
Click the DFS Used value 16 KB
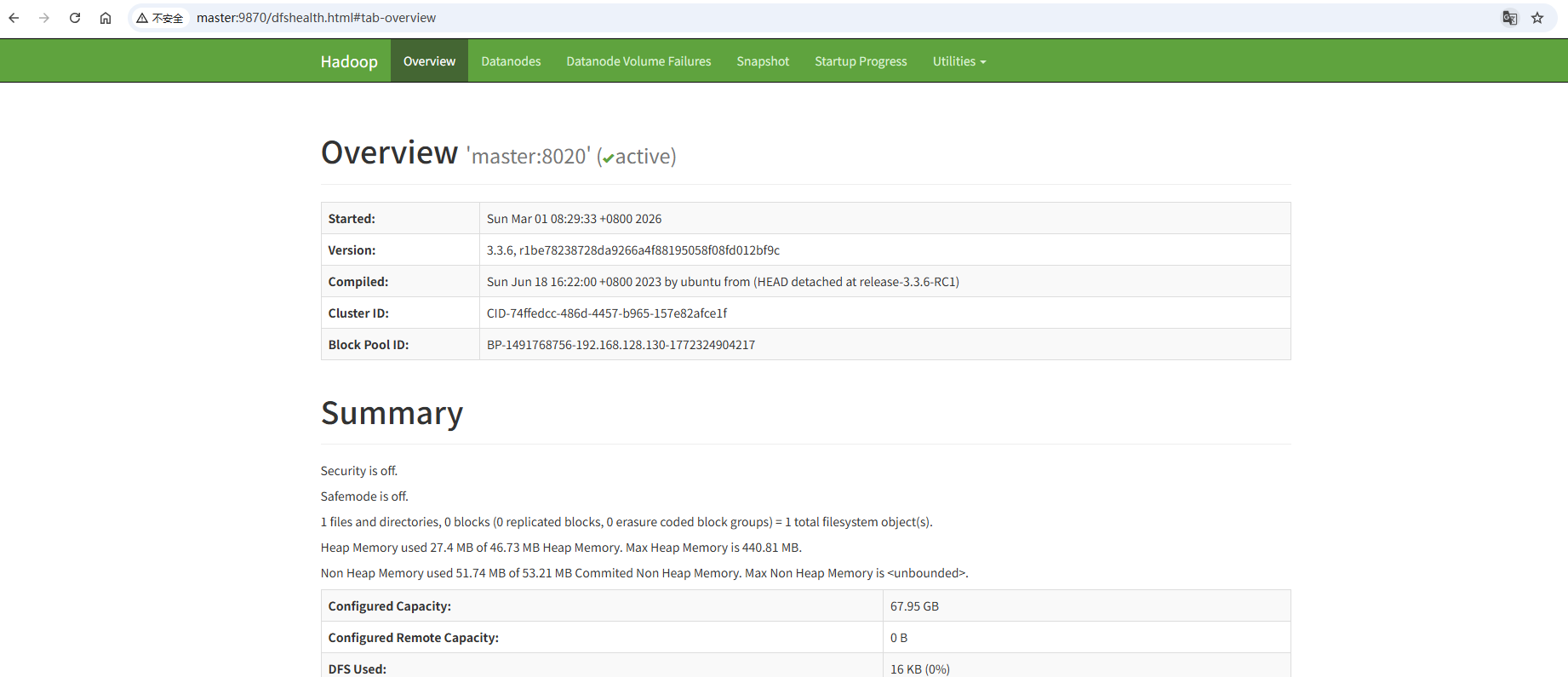tap(920, 669)
